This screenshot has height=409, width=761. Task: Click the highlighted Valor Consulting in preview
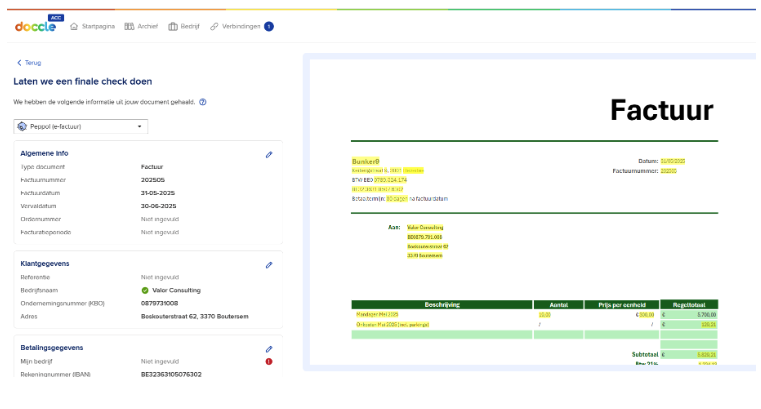click(426, 227)
